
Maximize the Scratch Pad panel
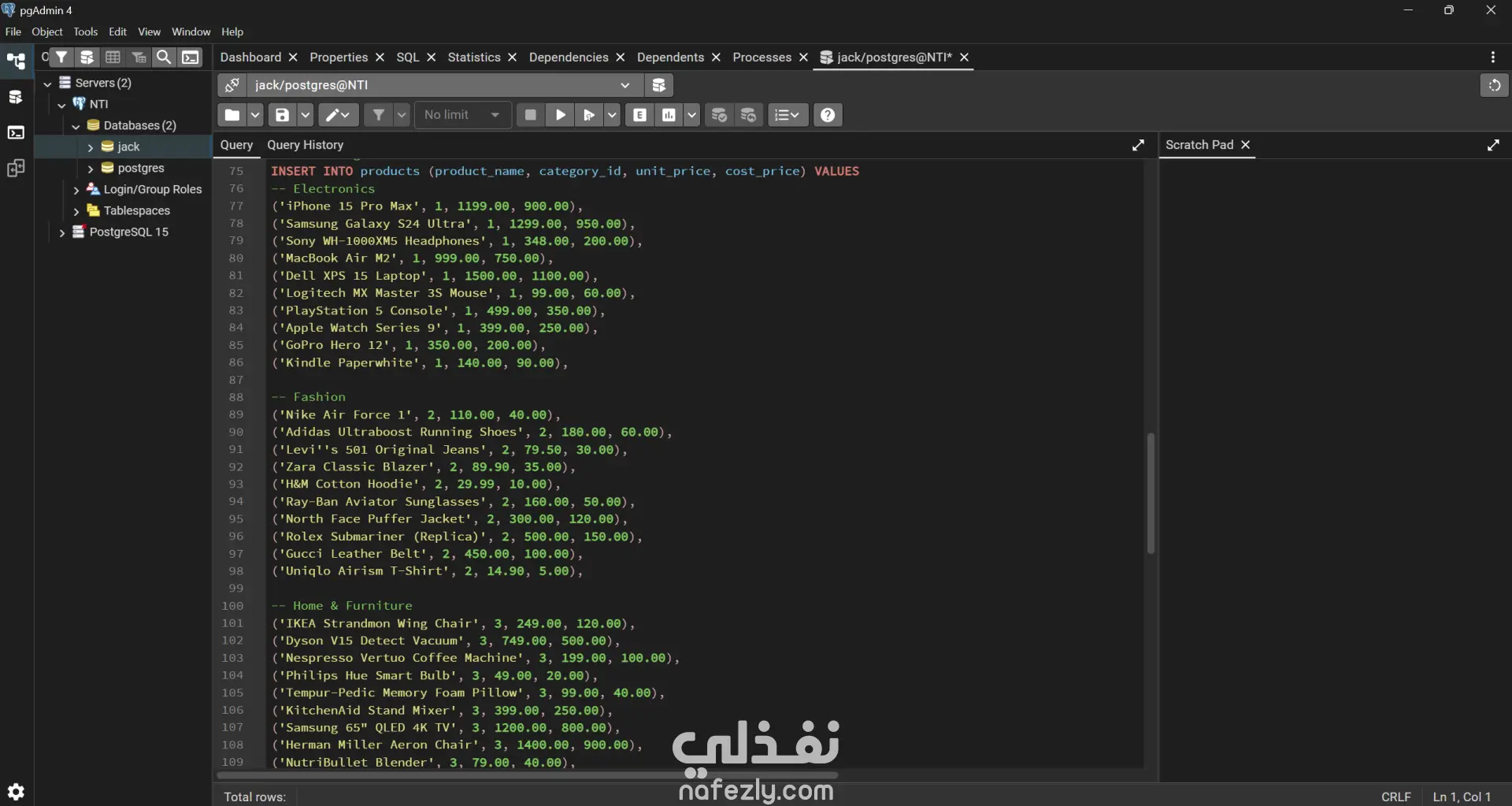(1493, 145)
